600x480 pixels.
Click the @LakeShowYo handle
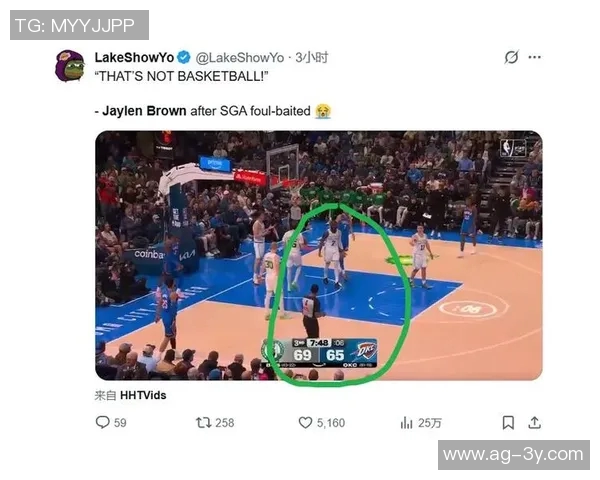240,57
